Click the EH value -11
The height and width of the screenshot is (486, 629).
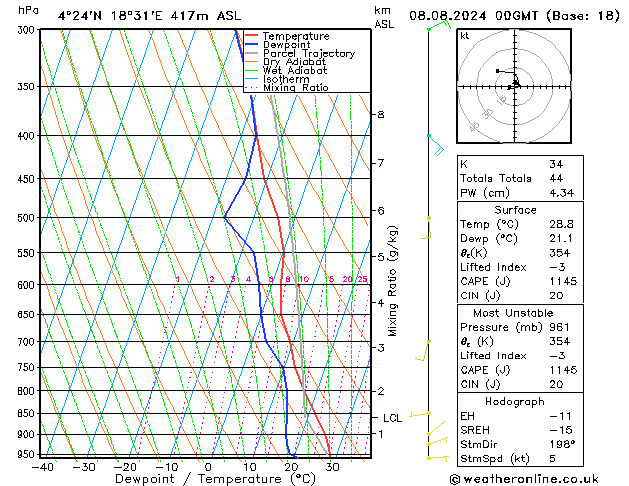click(561, 416)
